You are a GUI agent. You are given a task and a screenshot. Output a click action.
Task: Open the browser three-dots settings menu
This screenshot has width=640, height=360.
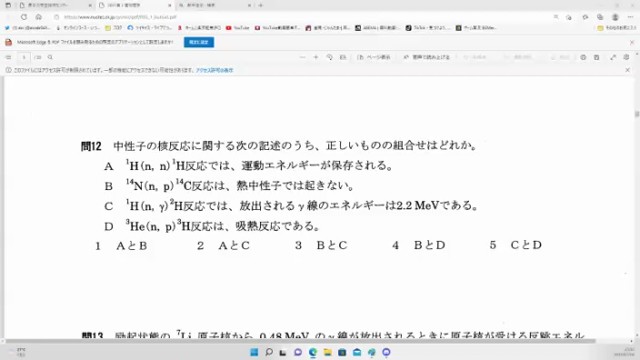pos(631,17)
